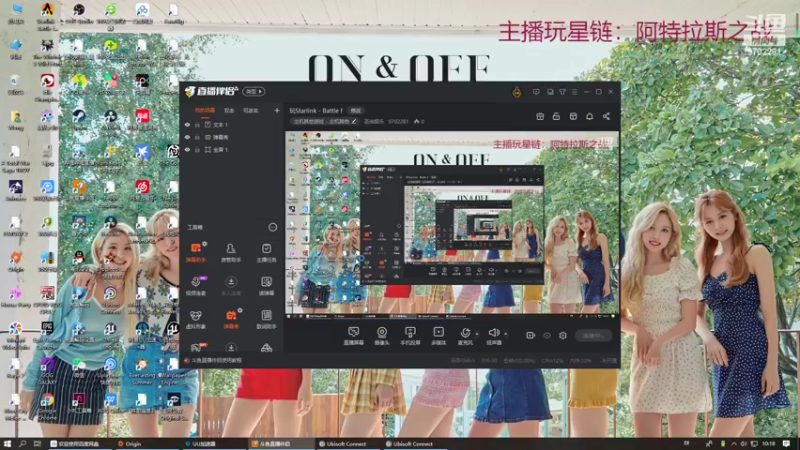Add a new scene with plus button
Viewport: 800px width, 450px height.
coord(277,110)
